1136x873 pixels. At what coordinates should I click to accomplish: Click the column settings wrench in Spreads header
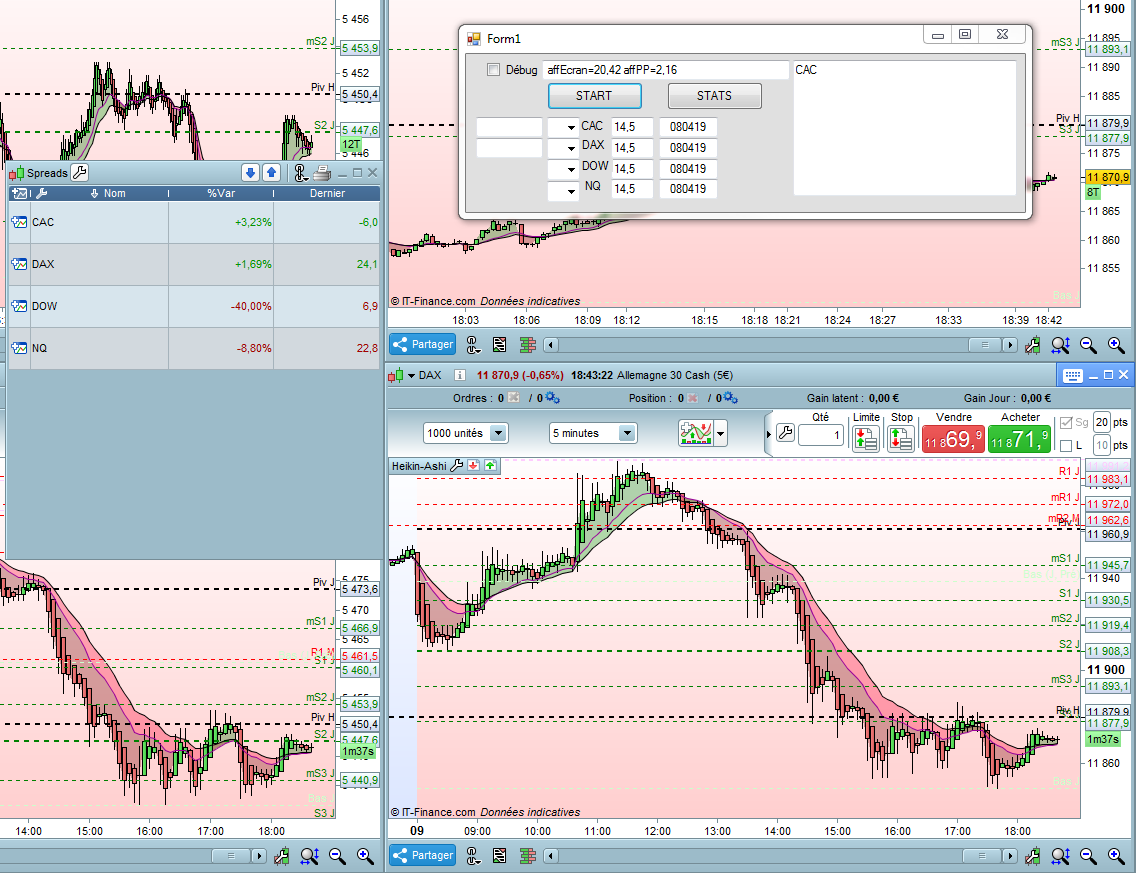point(41,193)
